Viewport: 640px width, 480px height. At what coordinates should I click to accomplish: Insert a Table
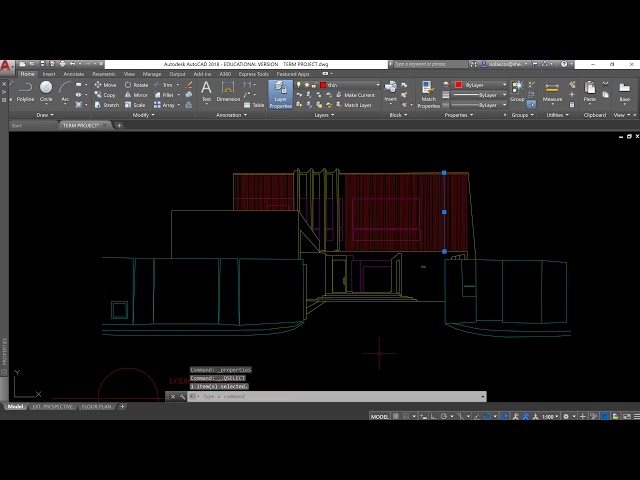click(254, 105)
